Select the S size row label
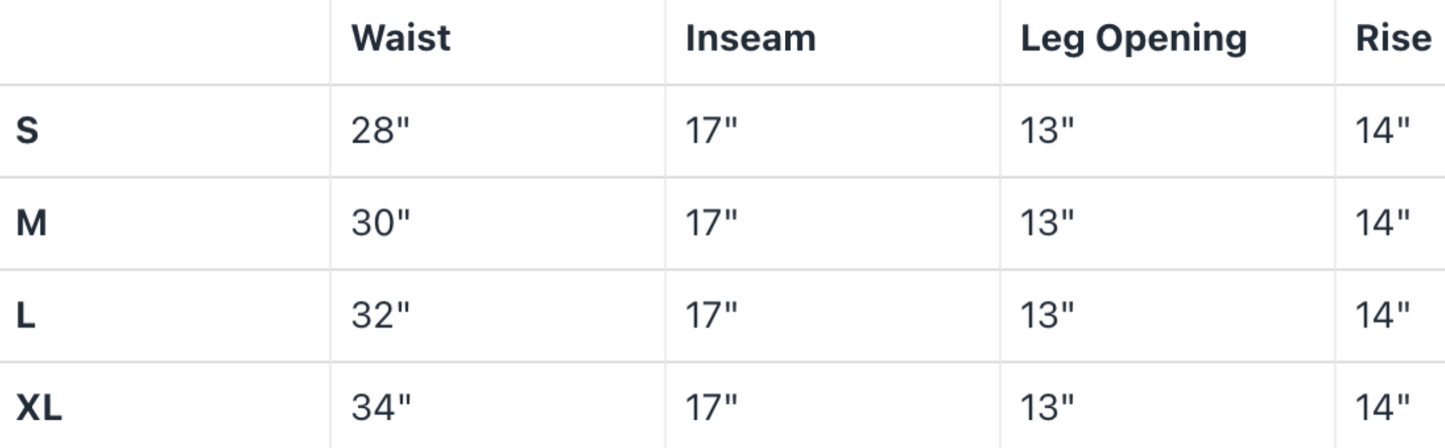This screenshot has height=448, width=1445. click(x=27, y=130)
